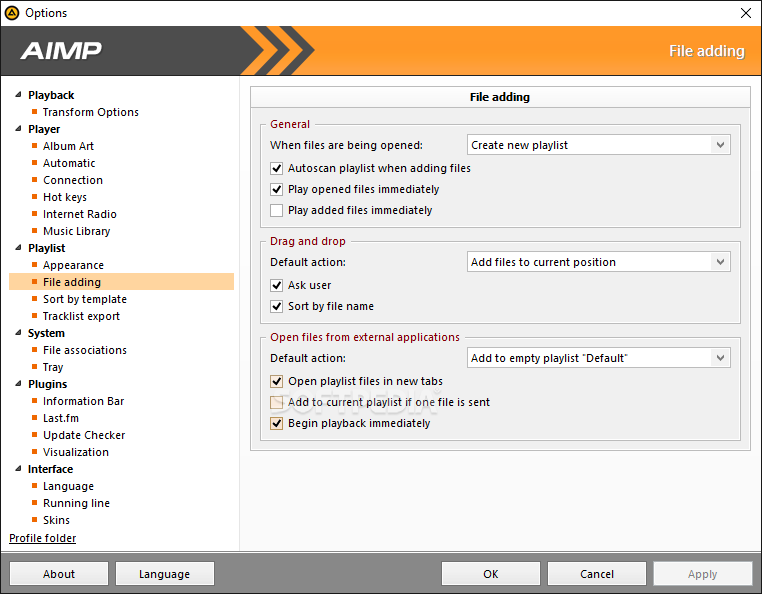Open Album Art settings
The width and height of the screenshot is (762, 594).
pos(68,146)
